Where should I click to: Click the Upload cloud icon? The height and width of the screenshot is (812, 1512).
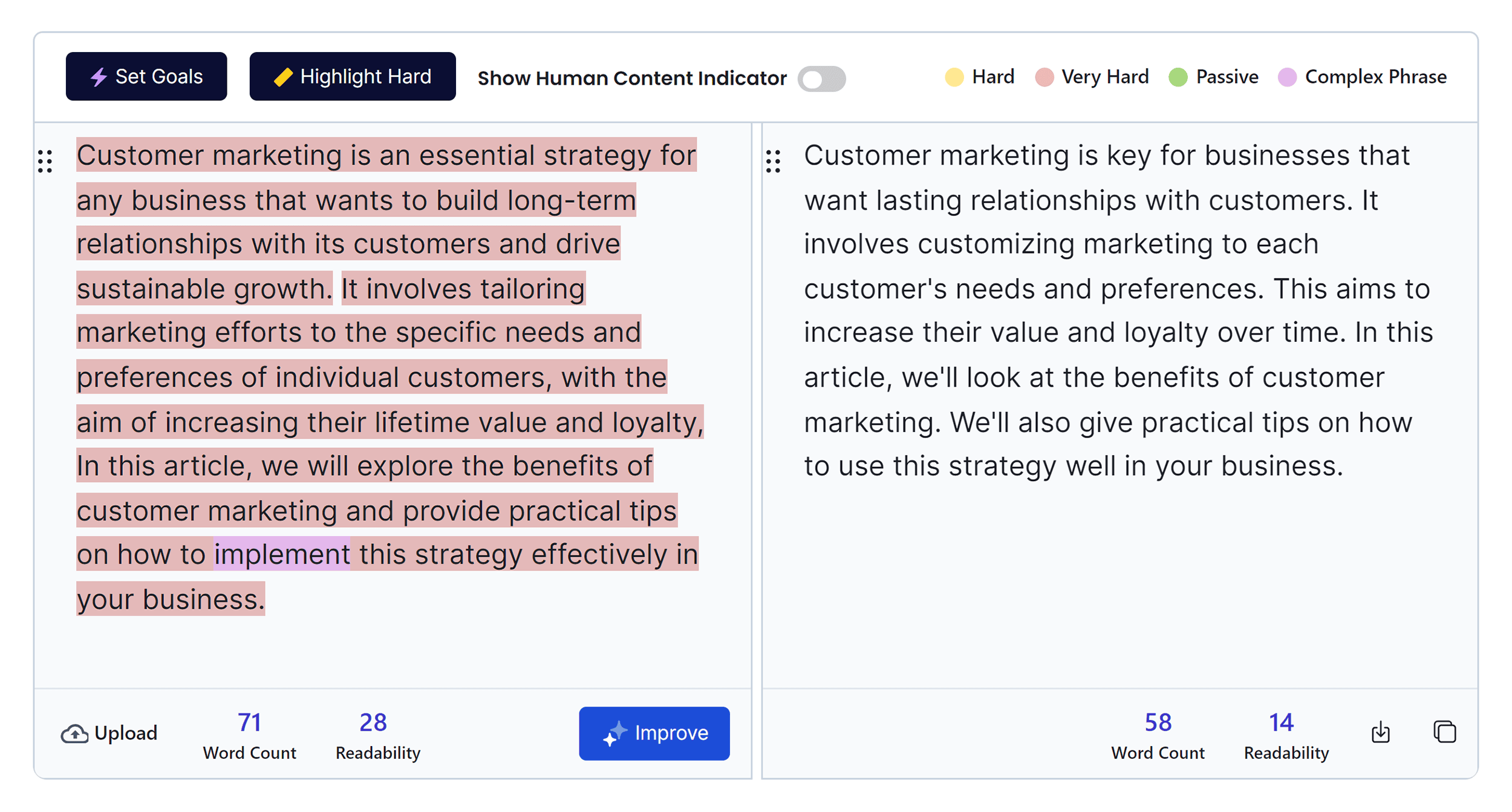click(x=74, y=733)
